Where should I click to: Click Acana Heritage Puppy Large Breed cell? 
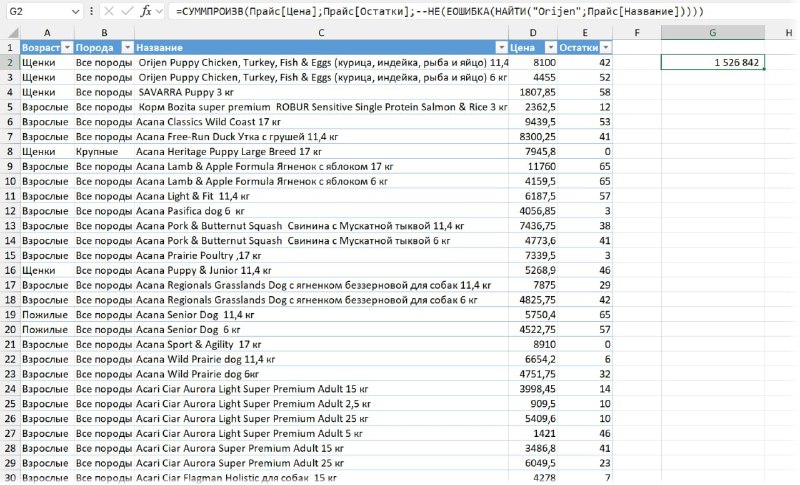tap(321, 151)
